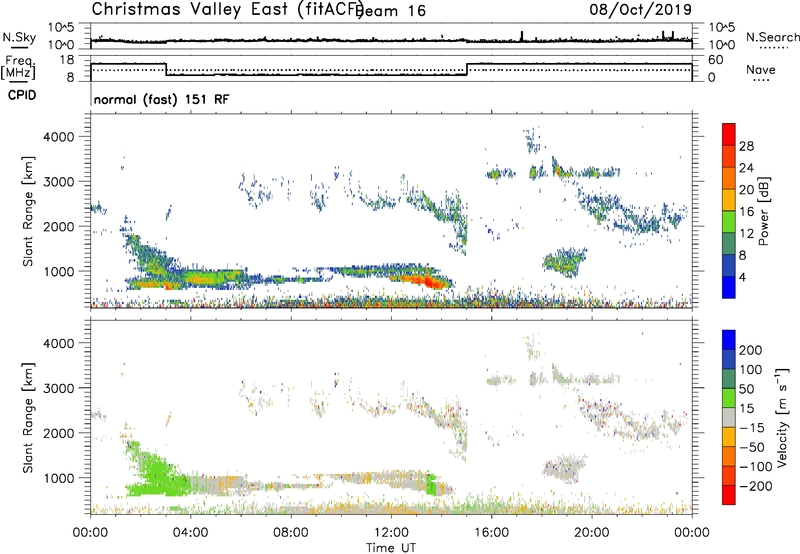This screenshot has width=800, height=554.
Task: Select the Velocity [m s-1] colorbar title
Action: 782,418
